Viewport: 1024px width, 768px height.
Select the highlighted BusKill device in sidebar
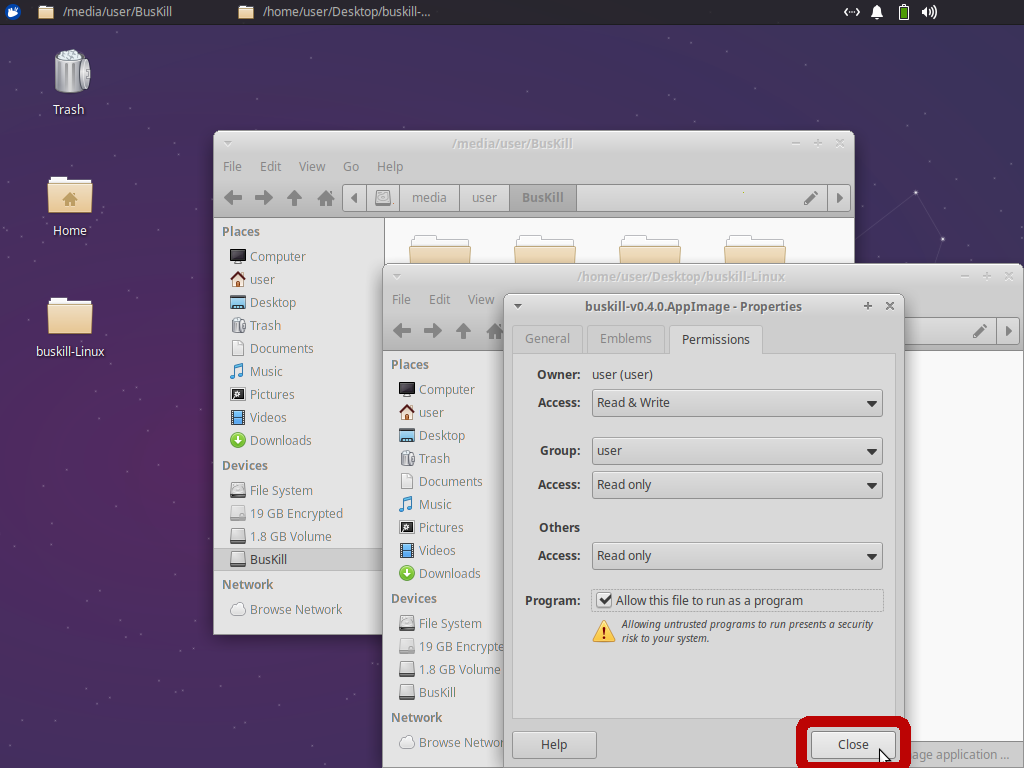coord(298,559)
